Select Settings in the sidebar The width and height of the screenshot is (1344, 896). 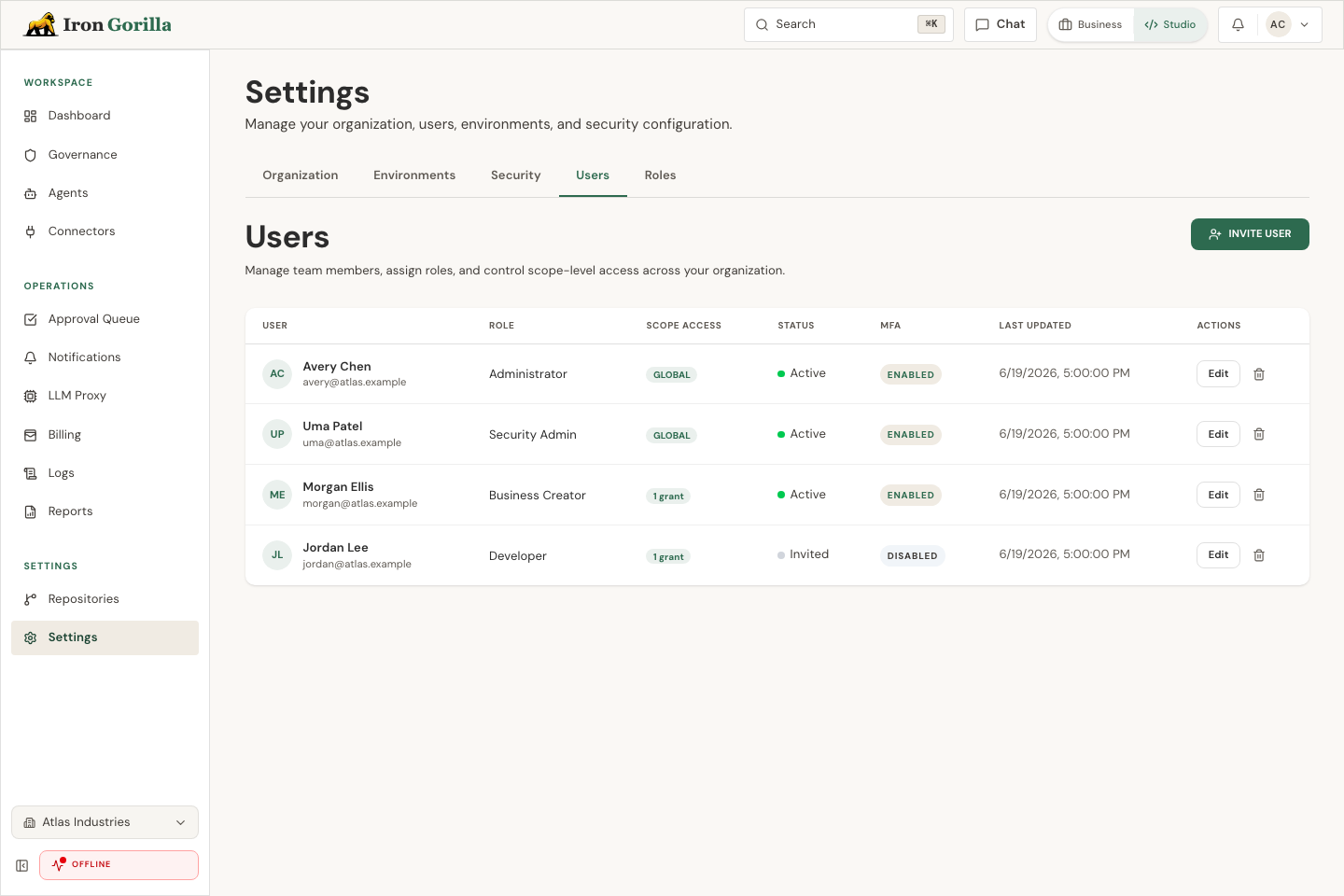pos(105,637)
